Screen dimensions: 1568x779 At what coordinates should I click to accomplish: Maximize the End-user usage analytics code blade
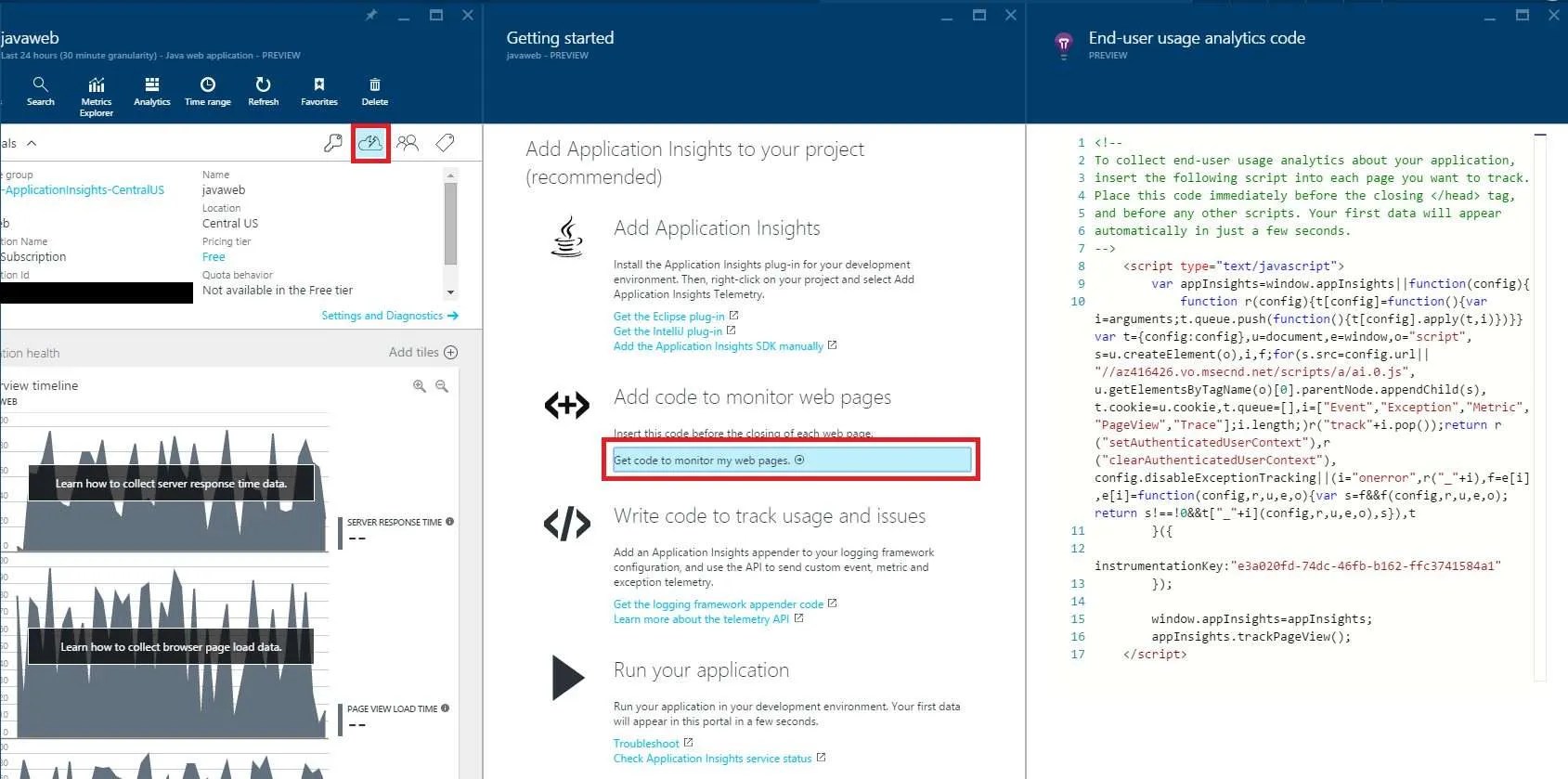(1523, 15)
